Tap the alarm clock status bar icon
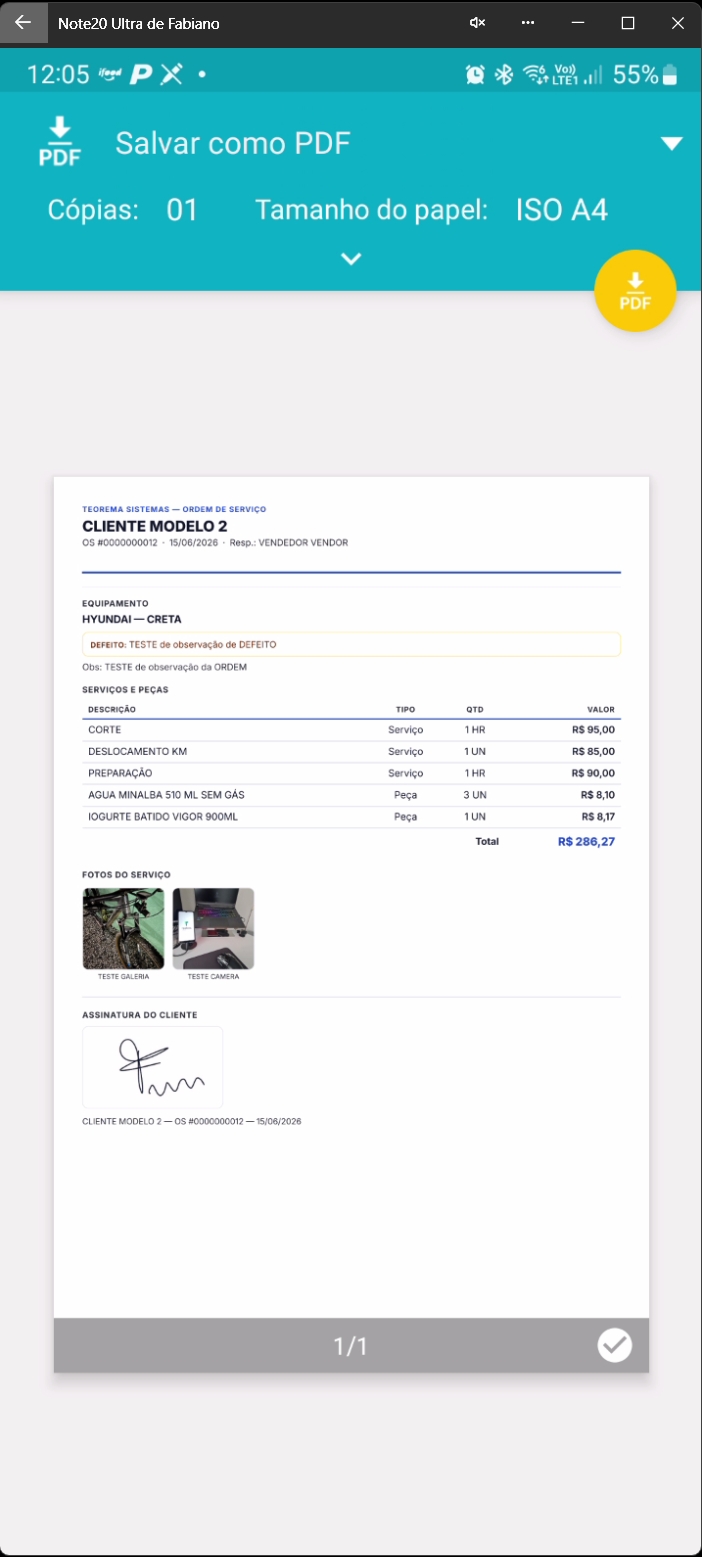The height and width of the screenshot is (1557, 702). (475, 74)
